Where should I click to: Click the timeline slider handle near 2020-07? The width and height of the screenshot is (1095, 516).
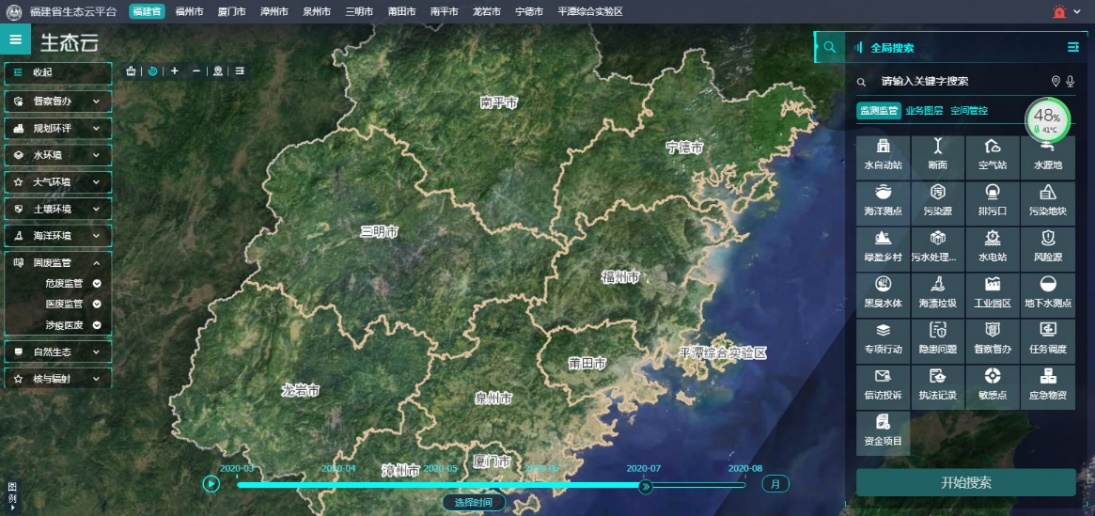coord(645,486)
